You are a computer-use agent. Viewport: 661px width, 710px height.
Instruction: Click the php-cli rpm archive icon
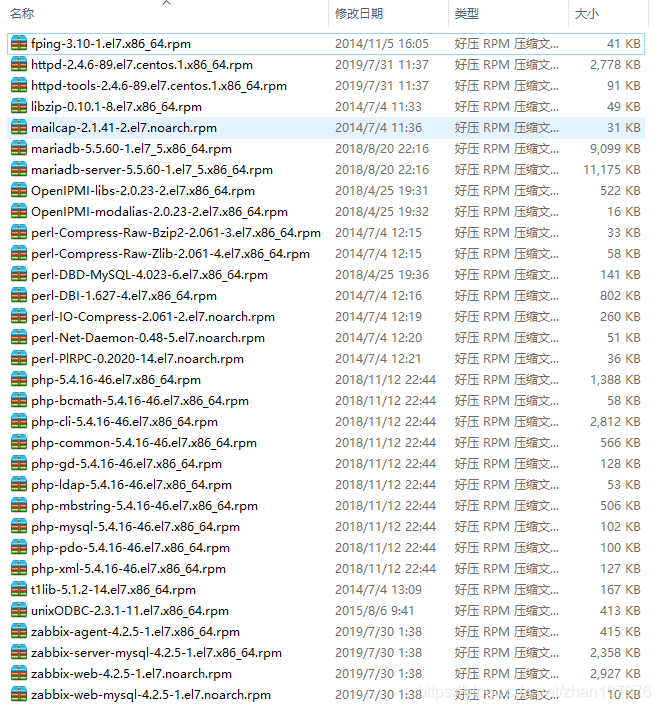(x=19, y=422)
